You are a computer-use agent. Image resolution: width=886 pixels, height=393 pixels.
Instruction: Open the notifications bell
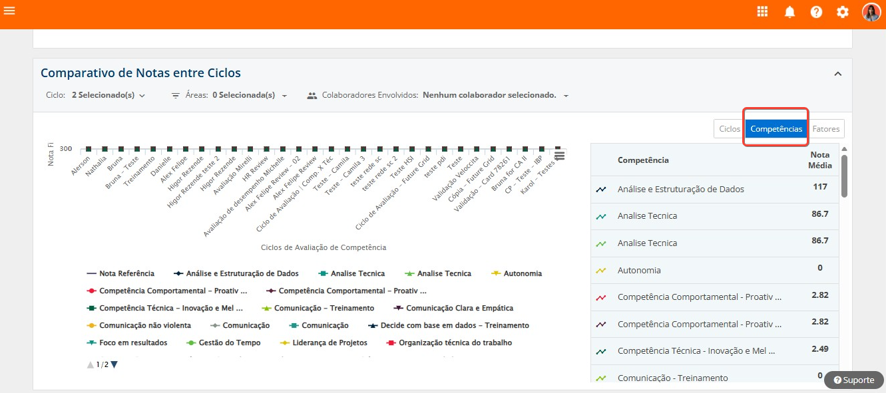coord(789,12)
